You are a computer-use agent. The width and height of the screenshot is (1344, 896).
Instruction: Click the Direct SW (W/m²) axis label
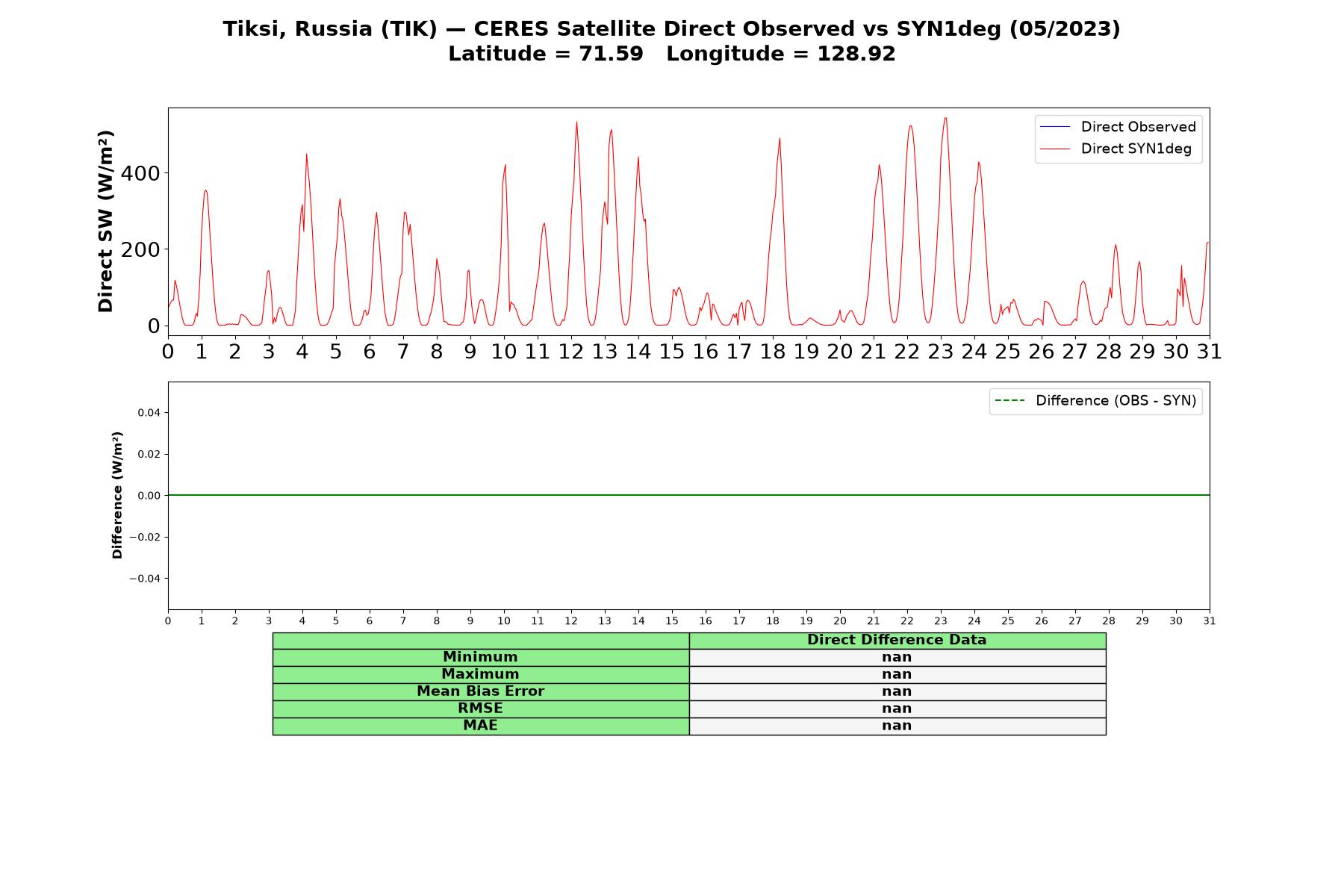click(105, 222)
